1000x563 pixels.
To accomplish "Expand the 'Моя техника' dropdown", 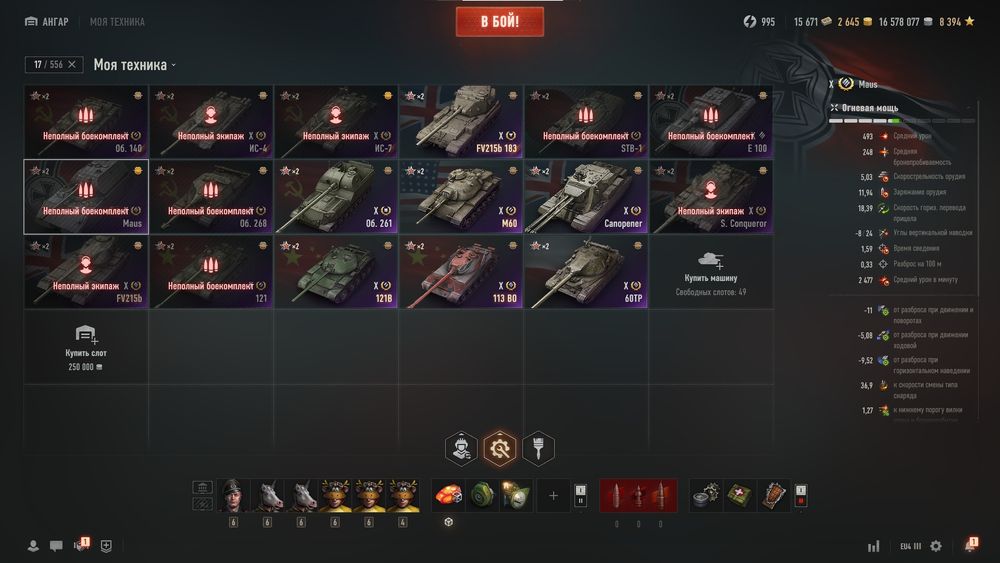I will click(x=135, y=64).
